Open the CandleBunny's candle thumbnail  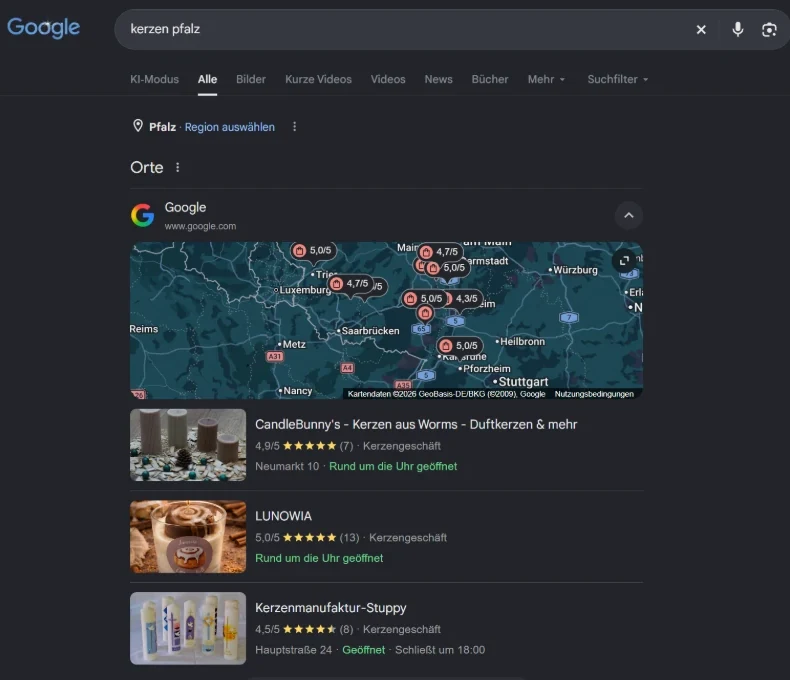coord(188,445)
